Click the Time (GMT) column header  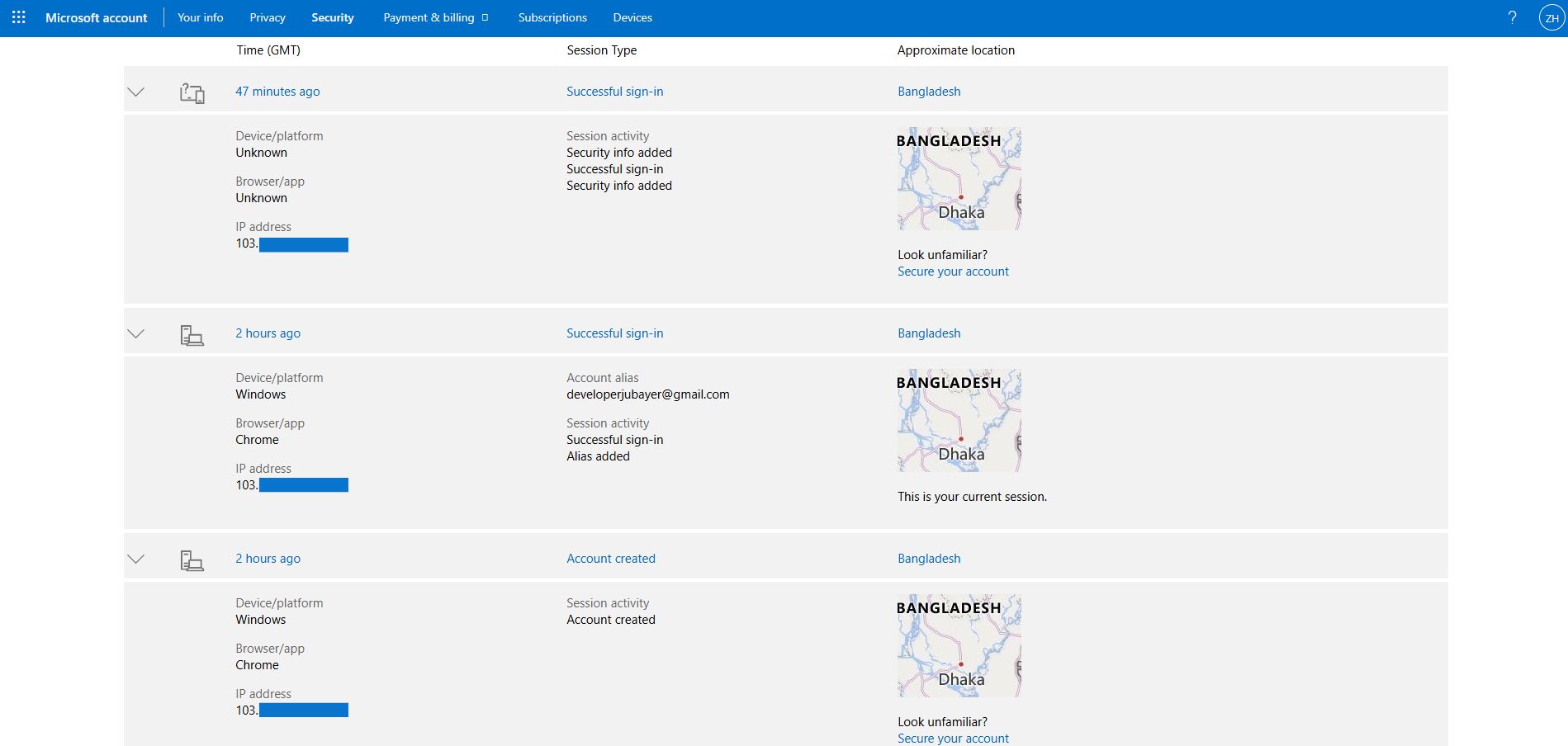pyautogui.click(x=268, y=50)
